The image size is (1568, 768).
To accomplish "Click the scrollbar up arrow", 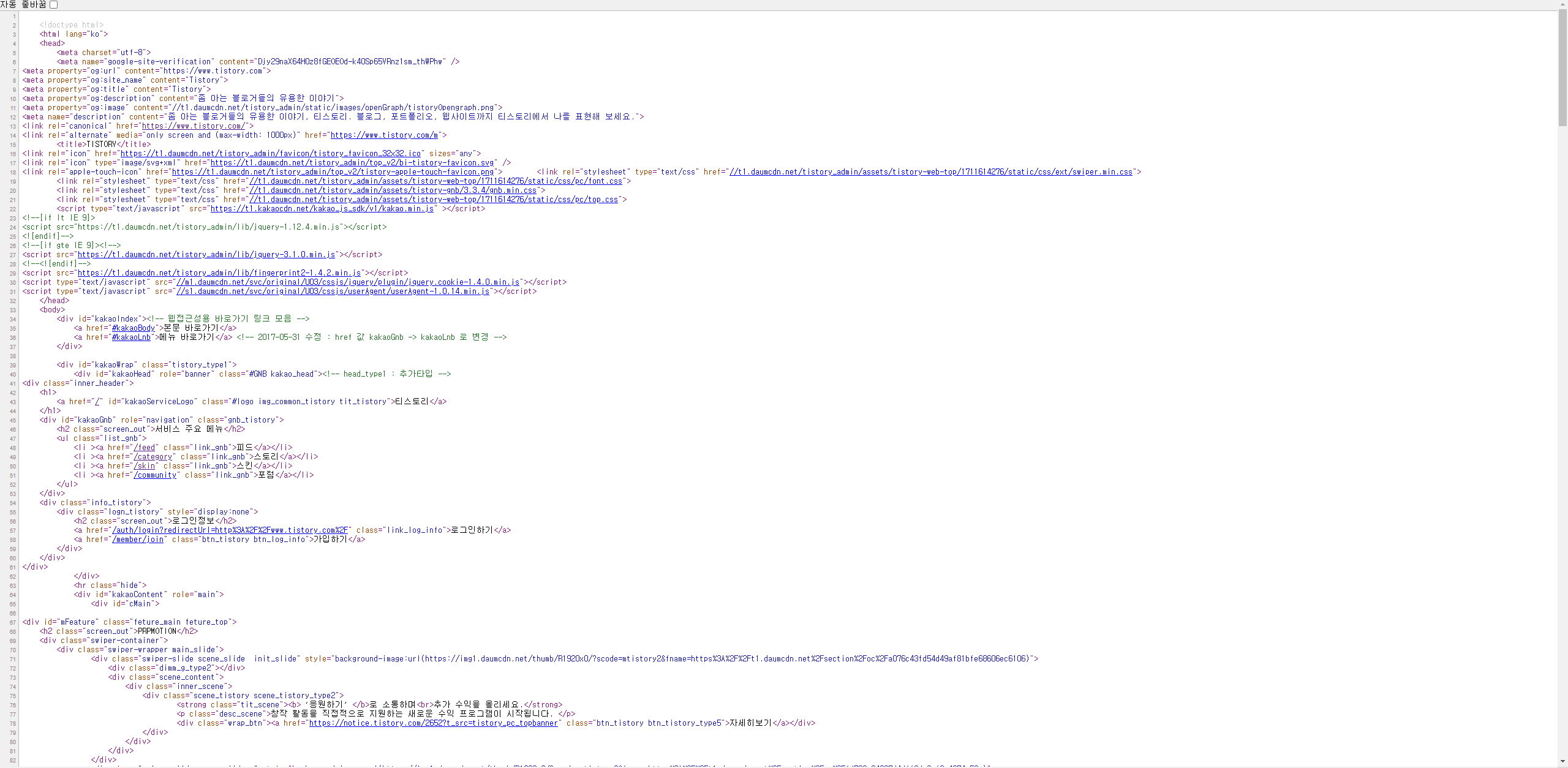I will coord(1562,6).
